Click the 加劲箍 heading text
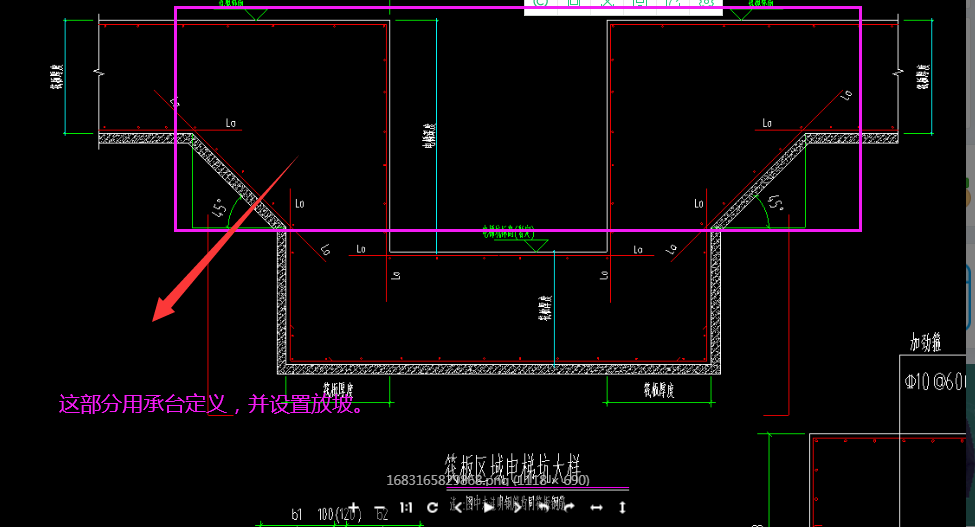This screenshot has width=975, height=527. click(926, 342)
